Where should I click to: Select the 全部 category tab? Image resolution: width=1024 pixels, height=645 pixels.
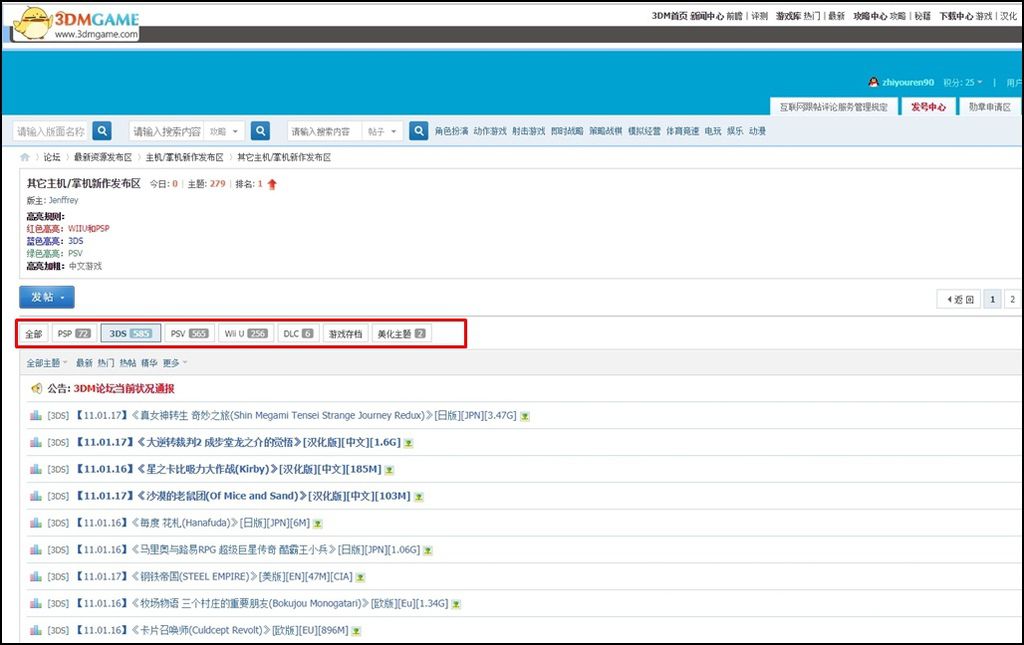[34, 334]
